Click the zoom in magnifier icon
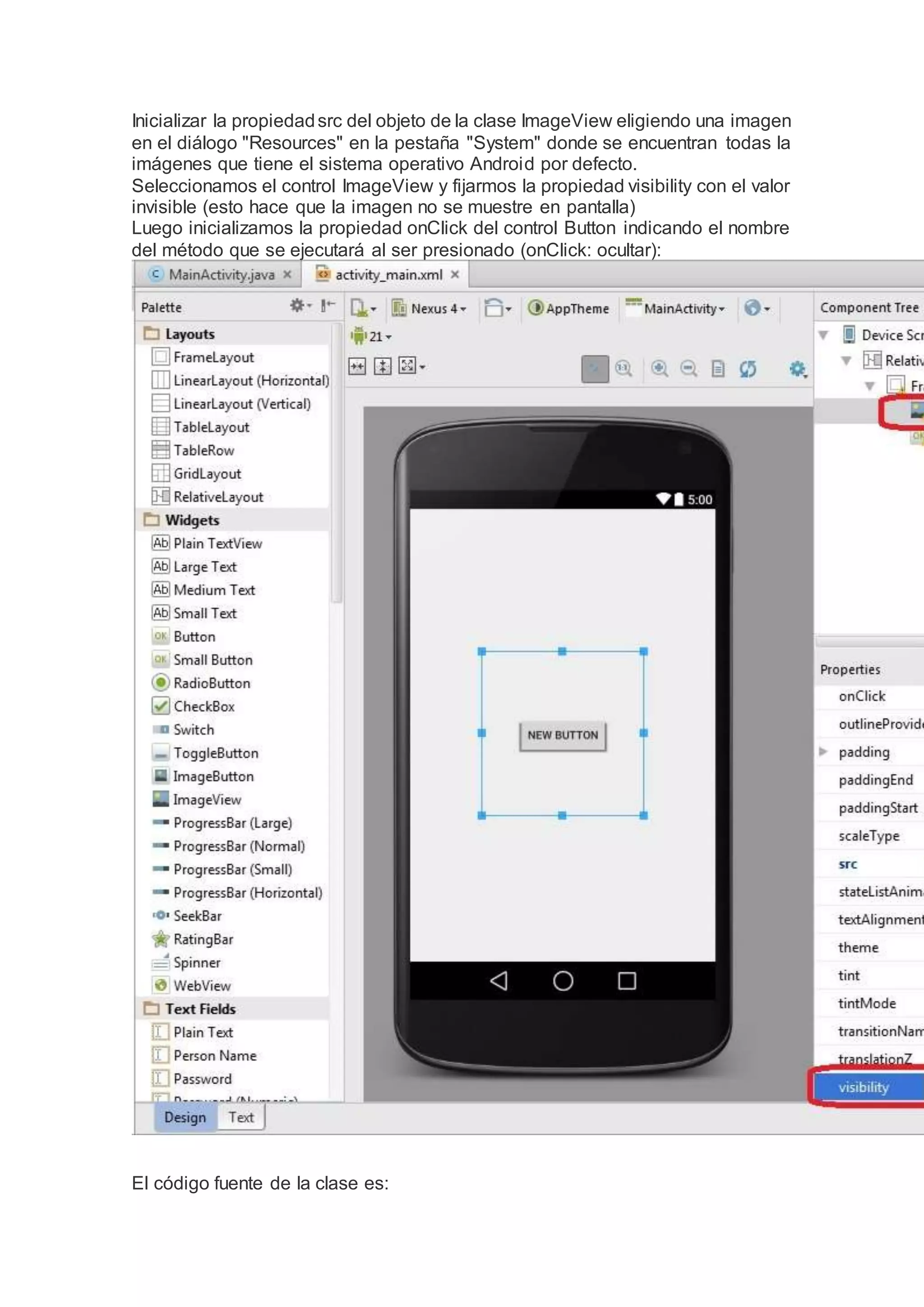The image size is (924, 1307). pos(660,369)
